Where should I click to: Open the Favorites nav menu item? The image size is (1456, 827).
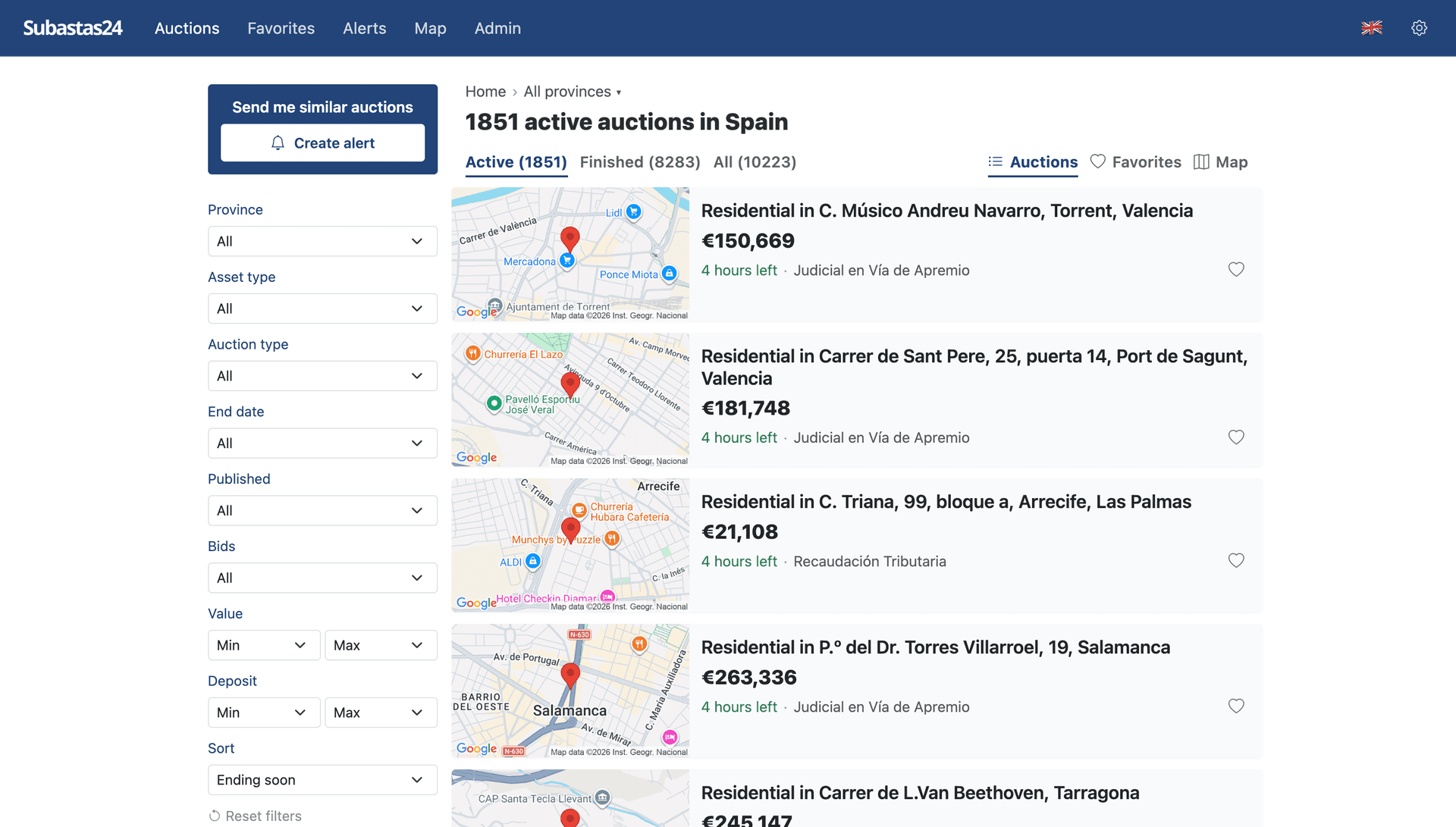click(281, 28)
